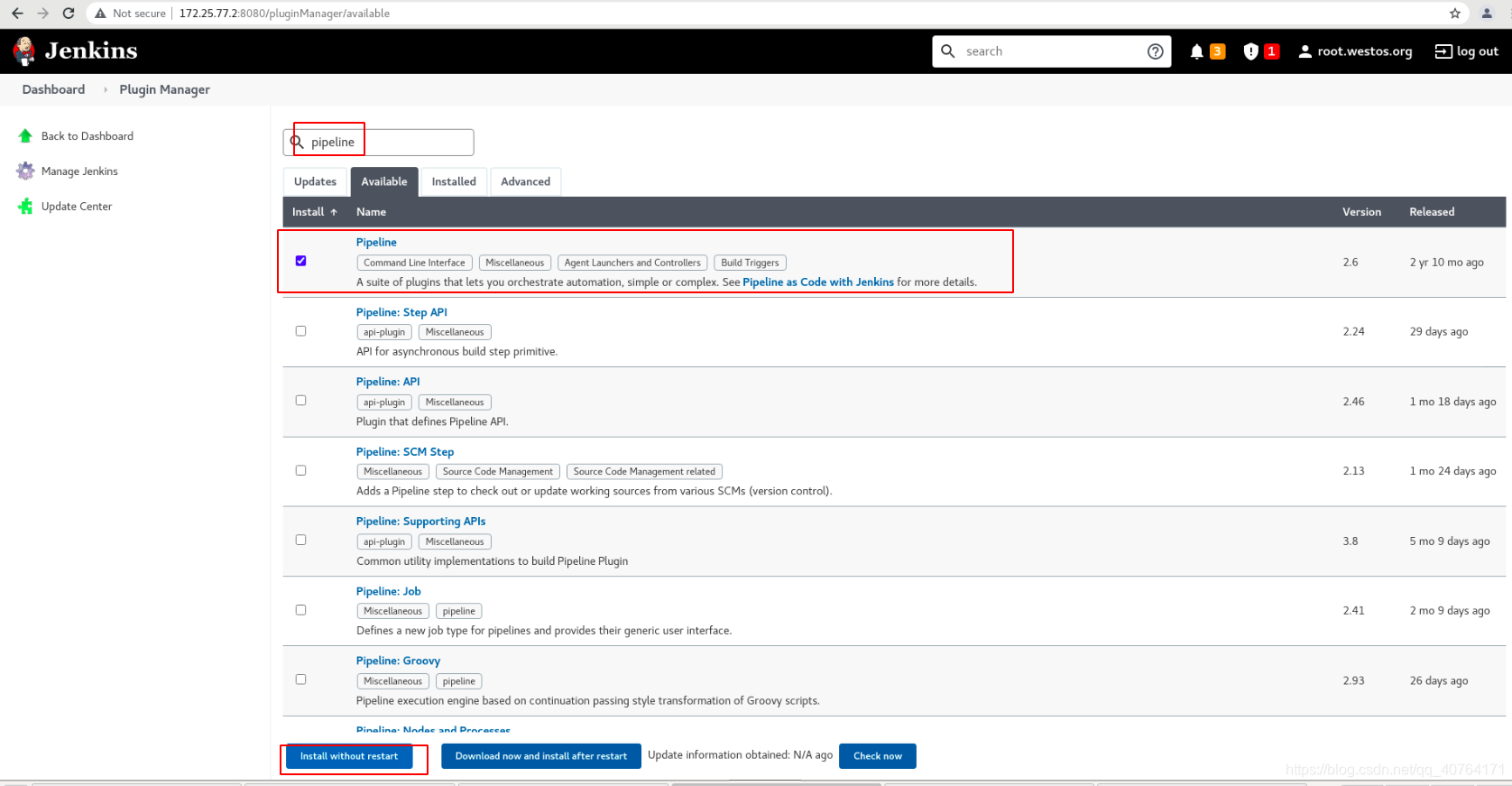Click the search help question-mark icon
This screenshot has height=786, width=1512.
1155,51
